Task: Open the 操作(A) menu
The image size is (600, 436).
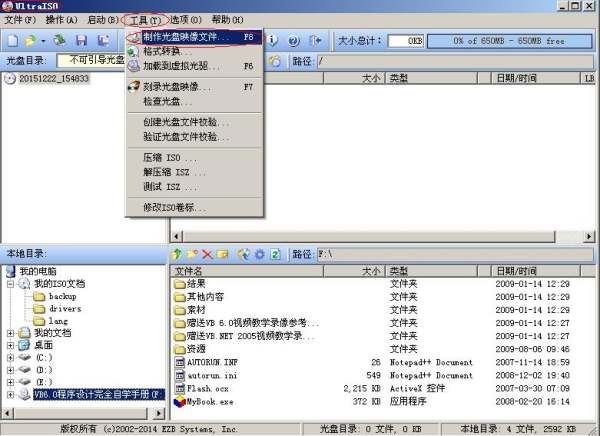Action: [61, 20]
